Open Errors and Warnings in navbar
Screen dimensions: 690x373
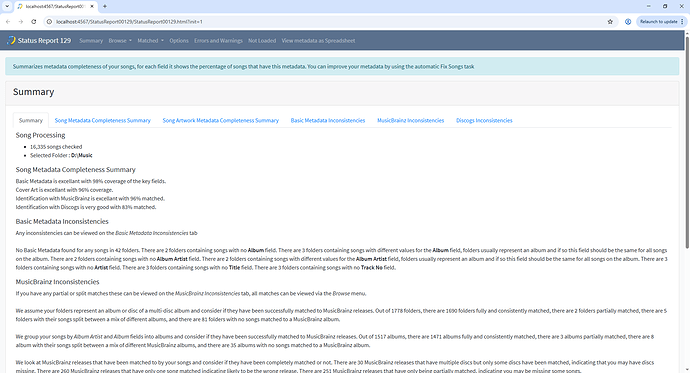(x=218, y=40)
